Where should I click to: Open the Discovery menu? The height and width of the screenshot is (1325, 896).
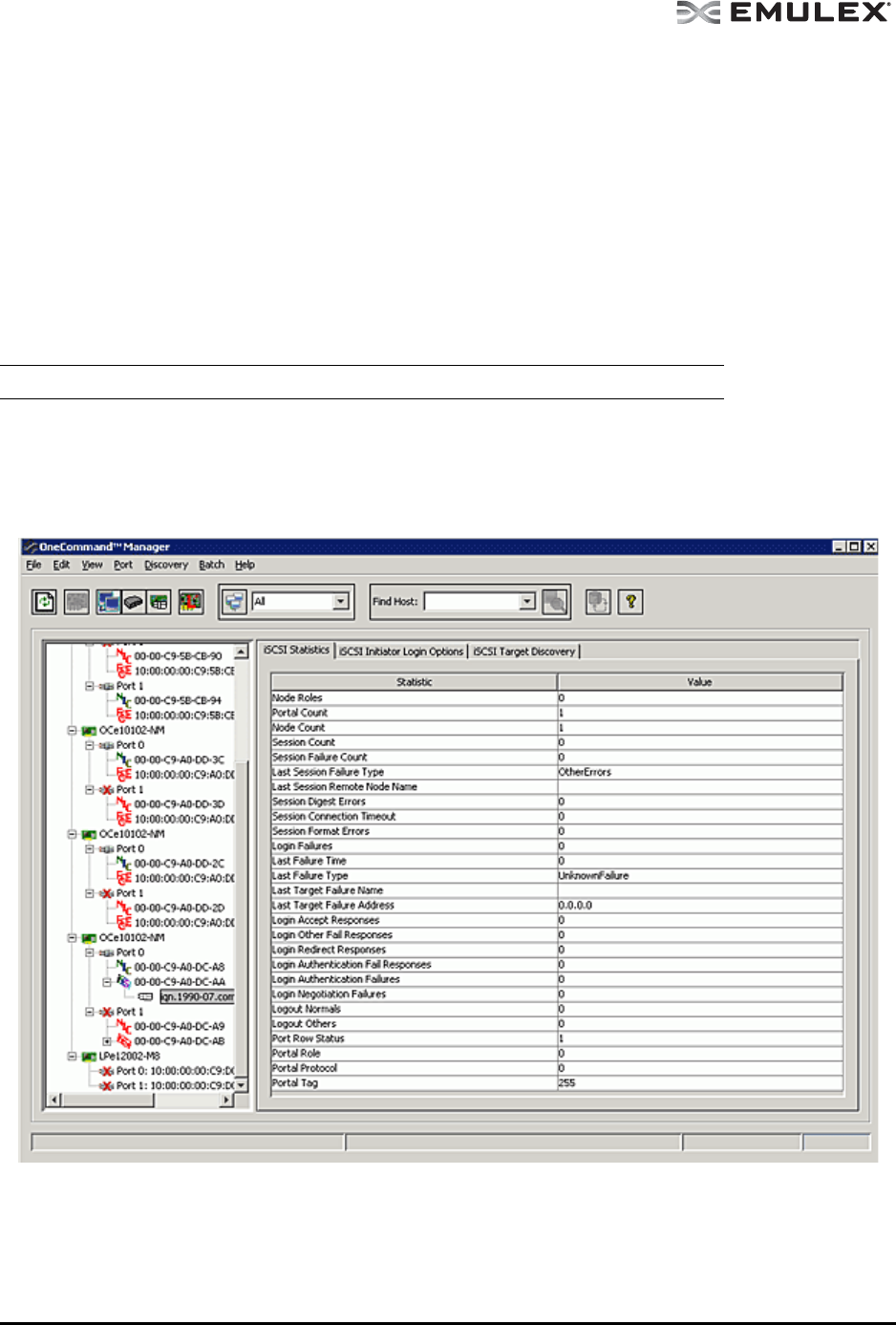point(166,565)
